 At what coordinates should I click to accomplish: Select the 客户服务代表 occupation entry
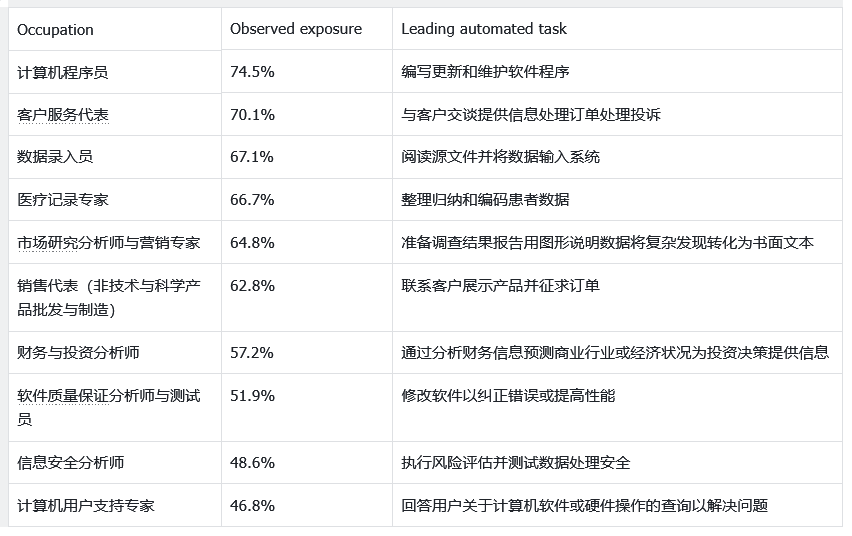click(x=63, y=115)
